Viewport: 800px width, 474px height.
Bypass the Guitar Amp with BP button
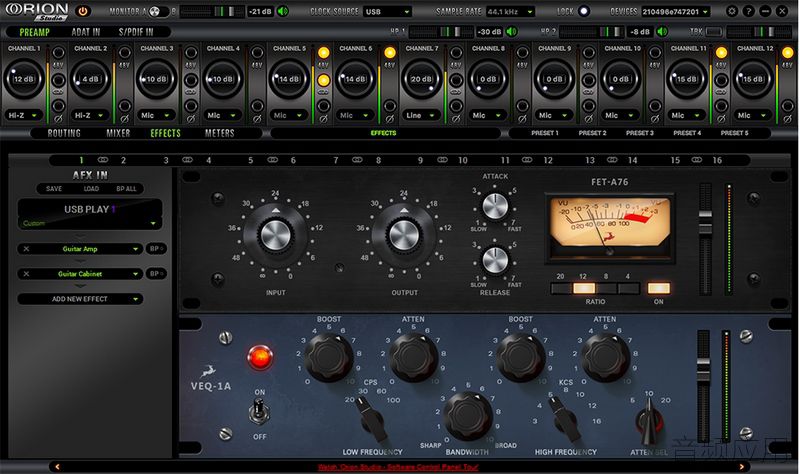tap(155, 249)
